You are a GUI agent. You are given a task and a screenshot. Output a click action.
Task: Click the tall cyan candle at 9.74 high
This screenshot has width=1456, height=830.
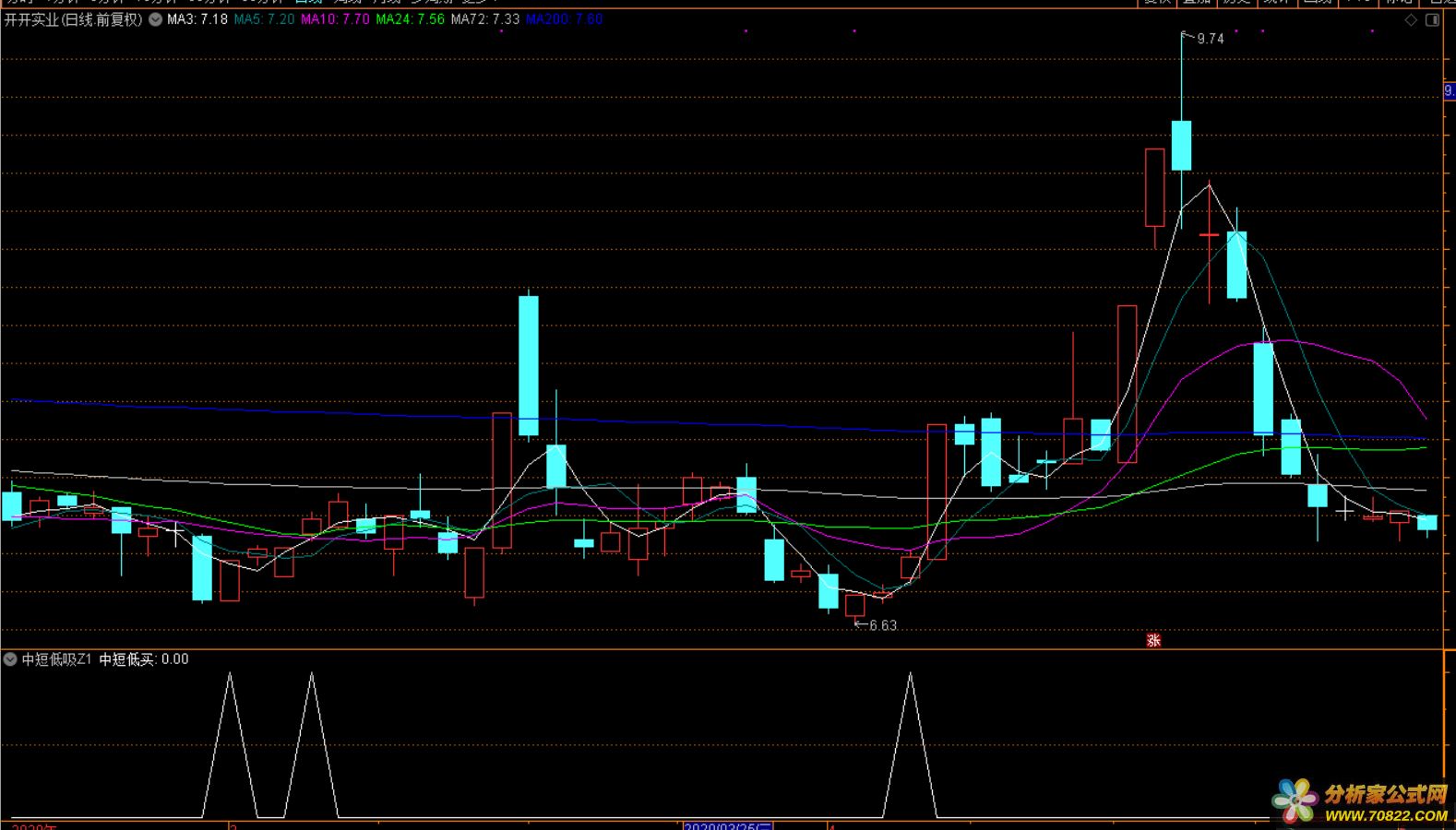pos(1181,146)
